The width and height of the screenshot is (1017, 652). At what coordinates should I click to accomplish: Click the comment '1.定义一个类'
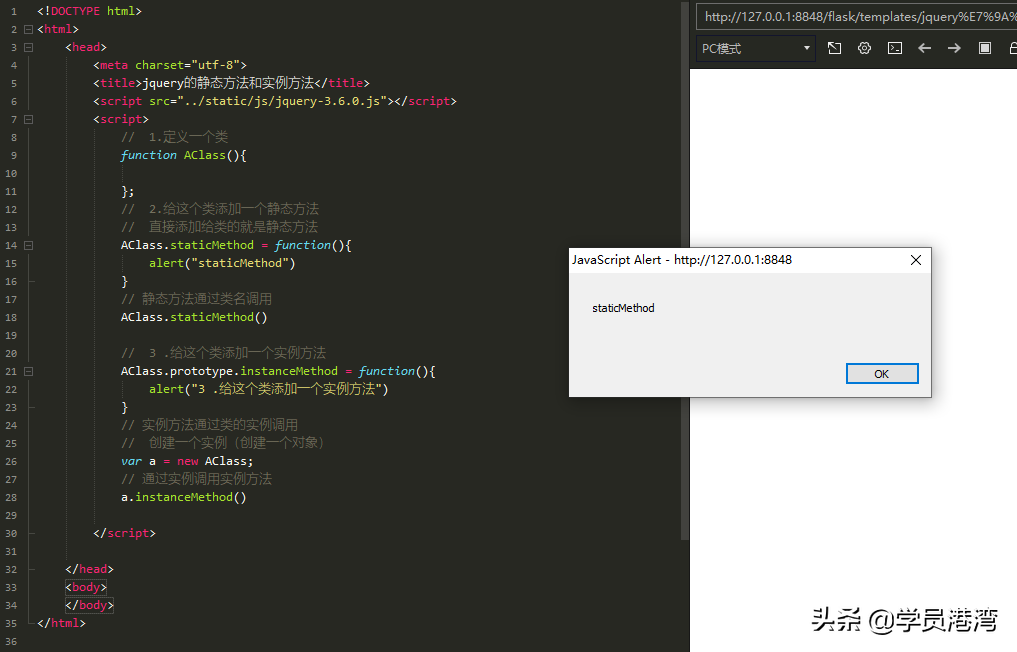[174, 137]
